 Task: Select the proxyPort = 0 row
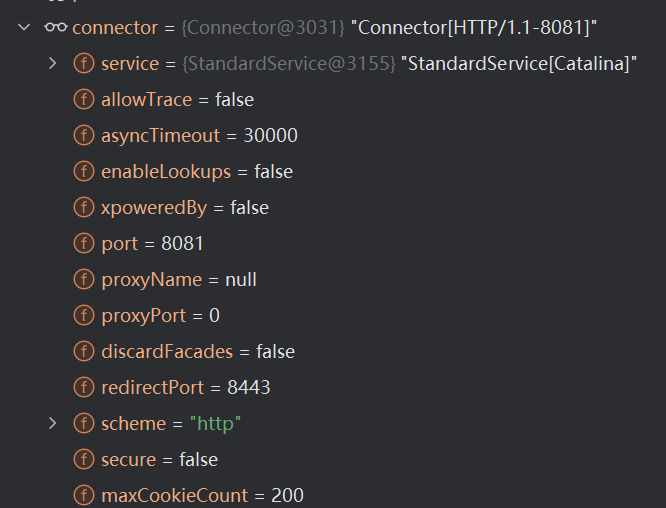(160, 316)
